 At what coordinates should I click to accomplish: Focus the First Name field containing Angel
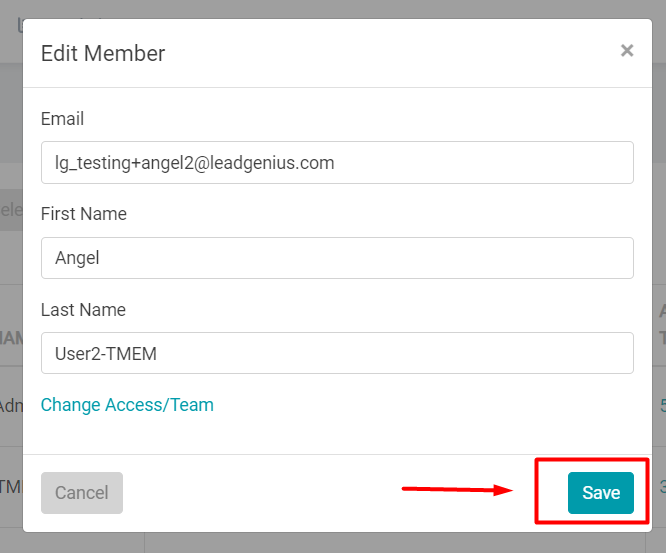337,258
